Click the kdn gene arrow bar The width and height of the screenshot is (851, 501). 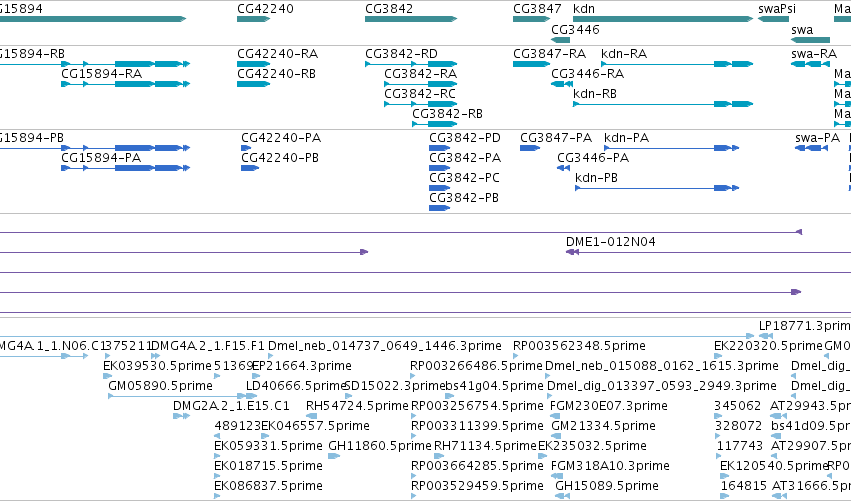click(x=663, y=19)
